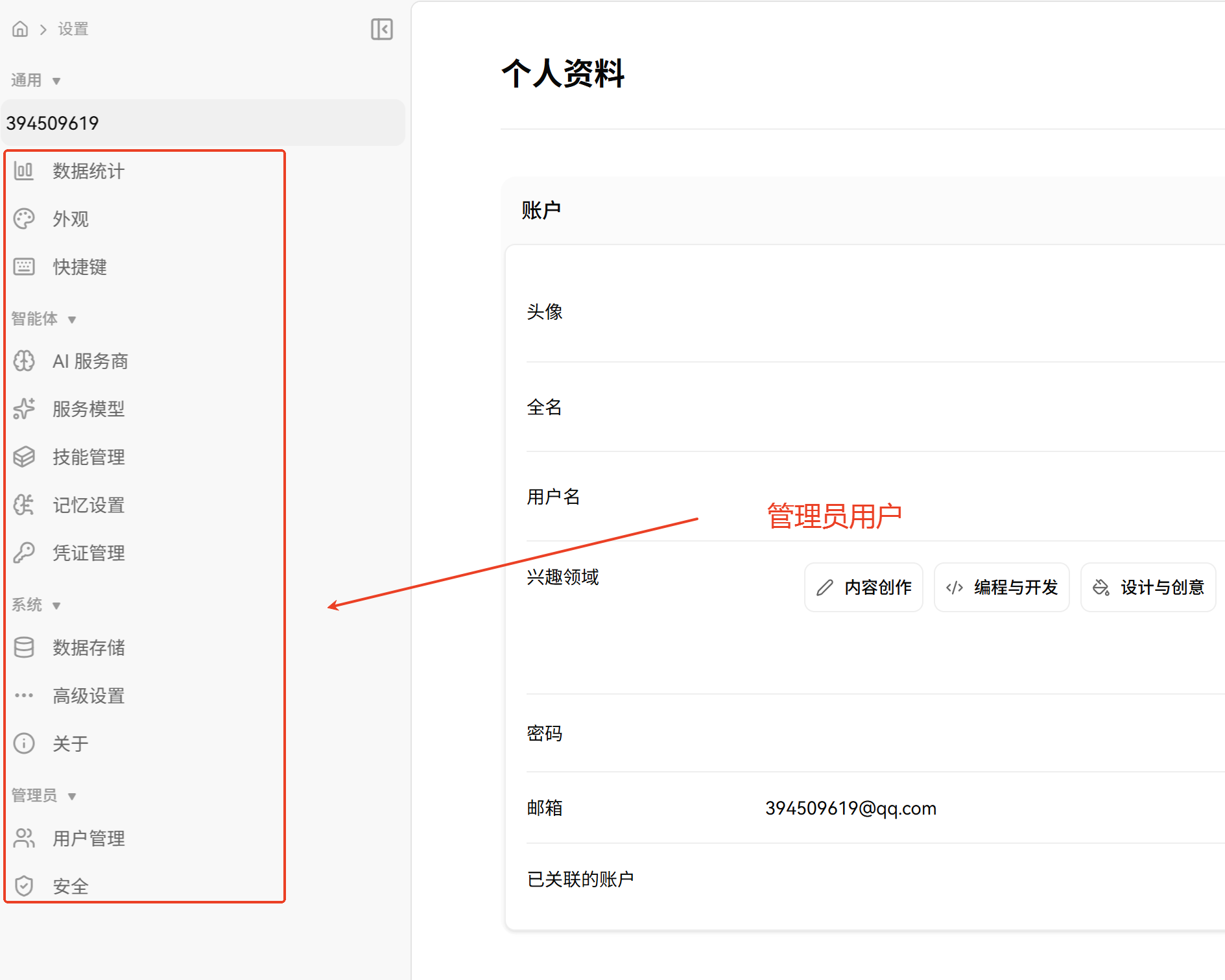1225x980 pixels.
Task: Click the brain icon for AI 服务商
Action: pyautogui.click(x=24, y=361)
